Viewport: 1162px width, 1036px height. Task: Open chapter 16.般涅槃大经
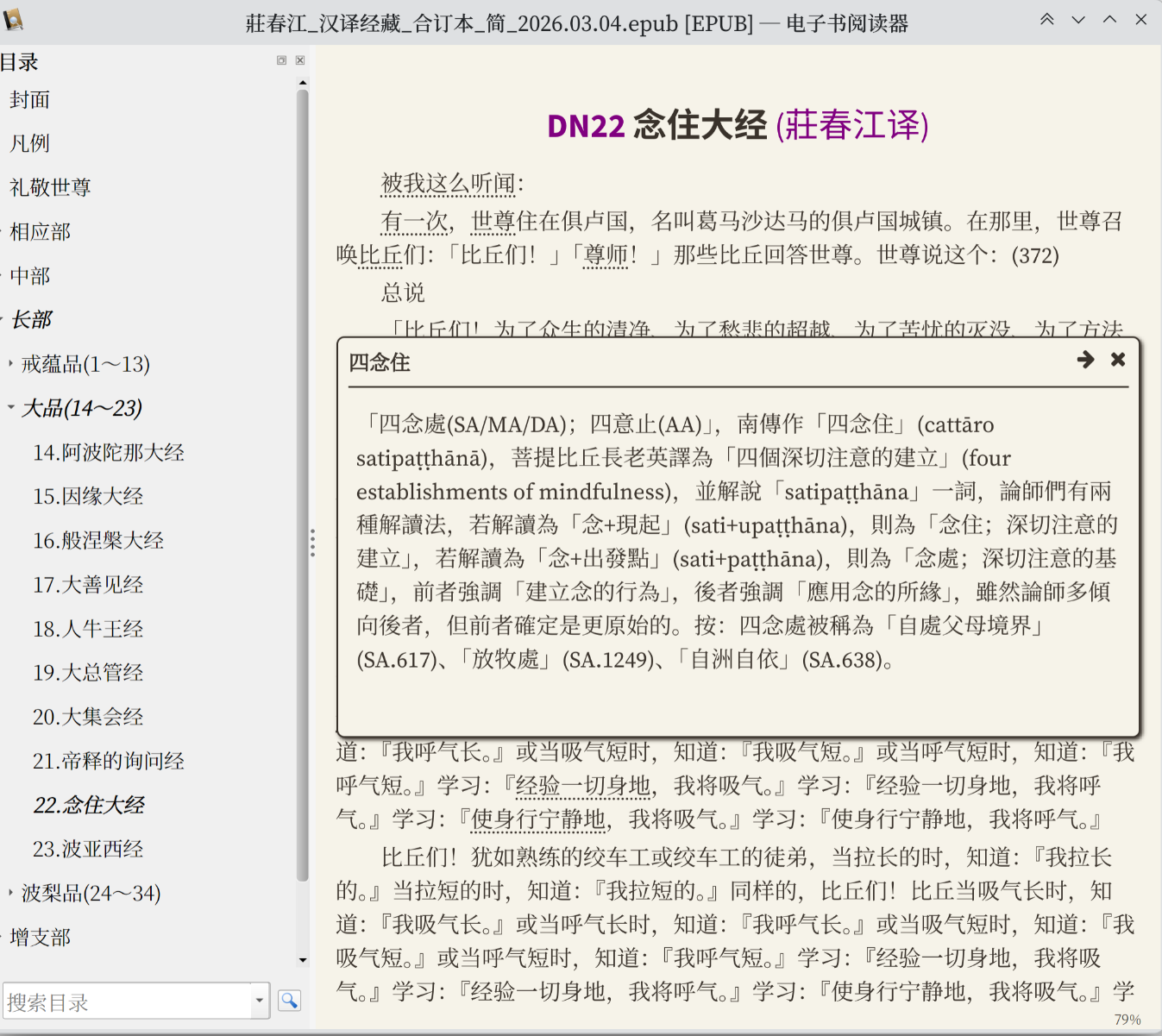(98, 541)
